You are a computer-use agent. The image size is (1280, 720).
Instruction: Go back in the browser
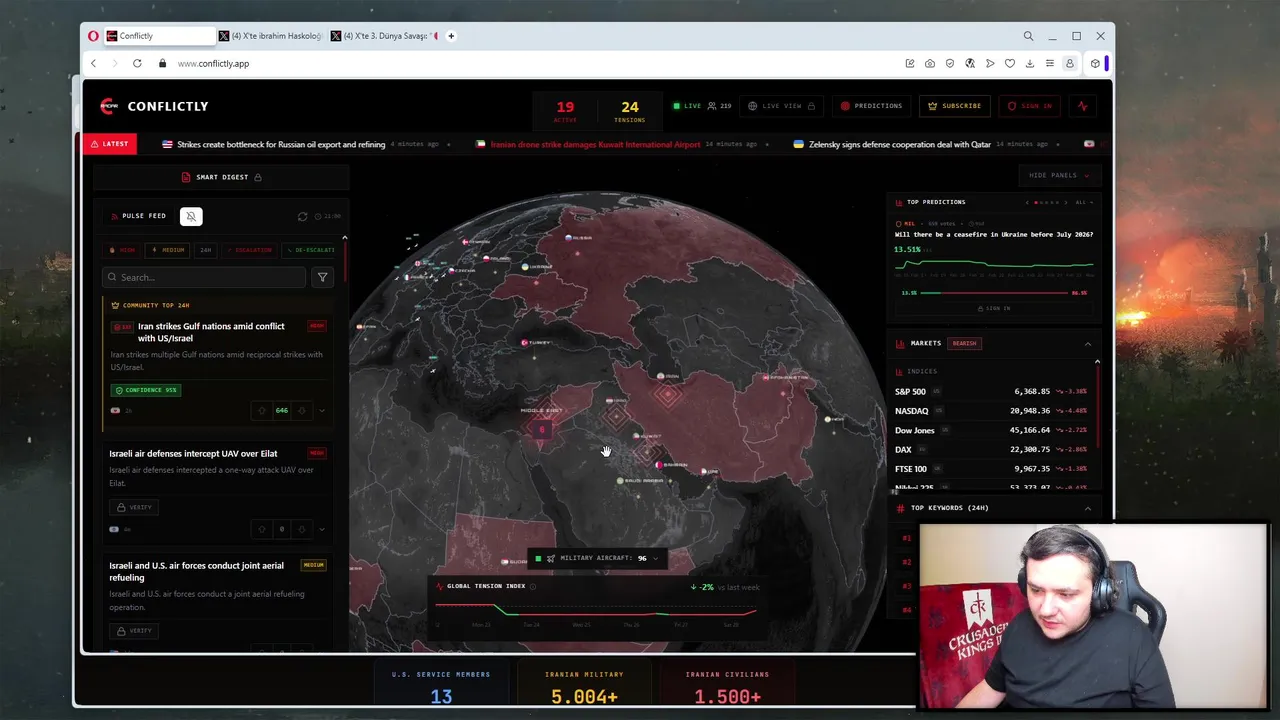click(94, 63)
